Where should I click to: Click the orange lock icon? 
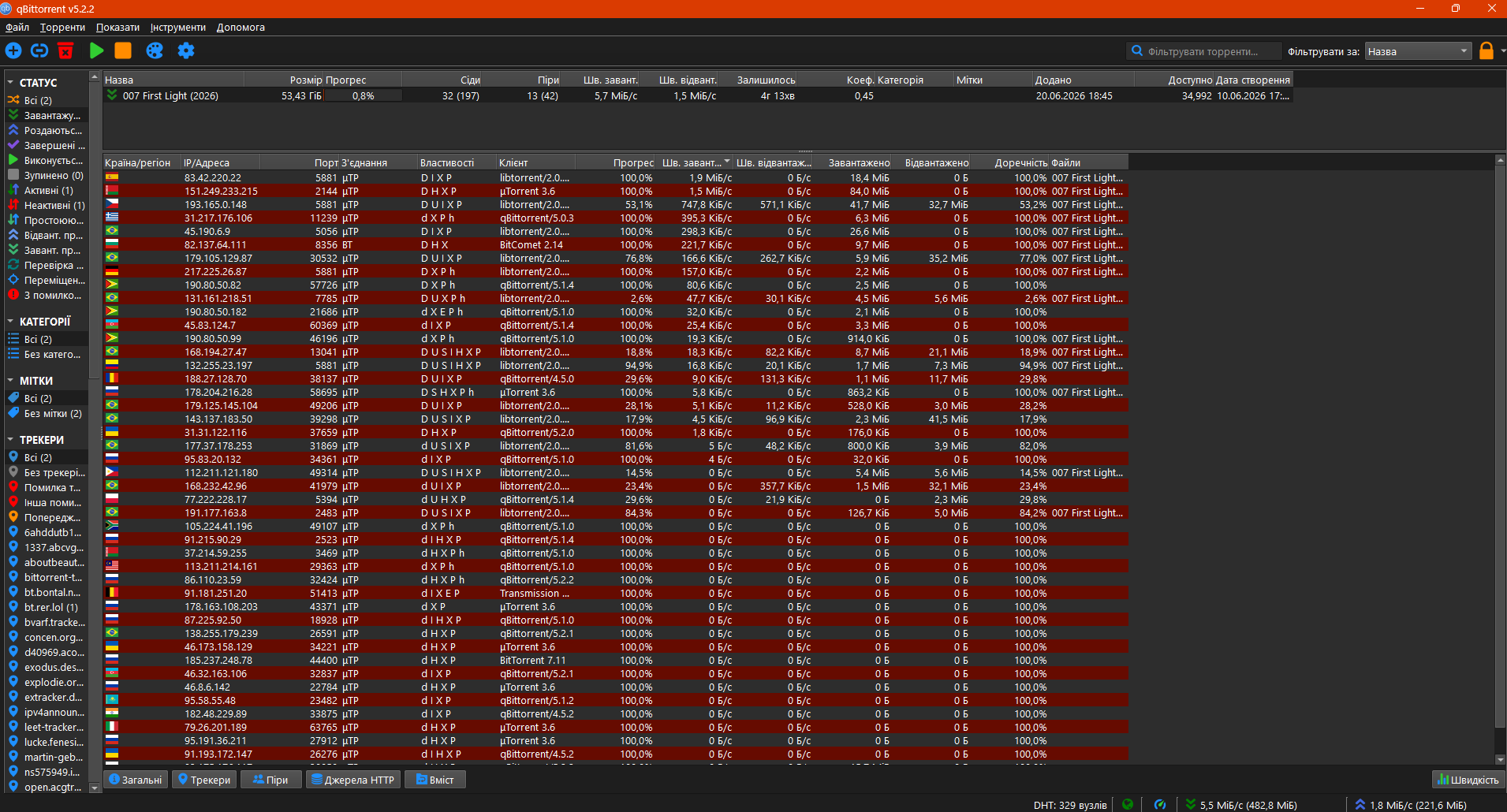click(x=1486, y=50)
